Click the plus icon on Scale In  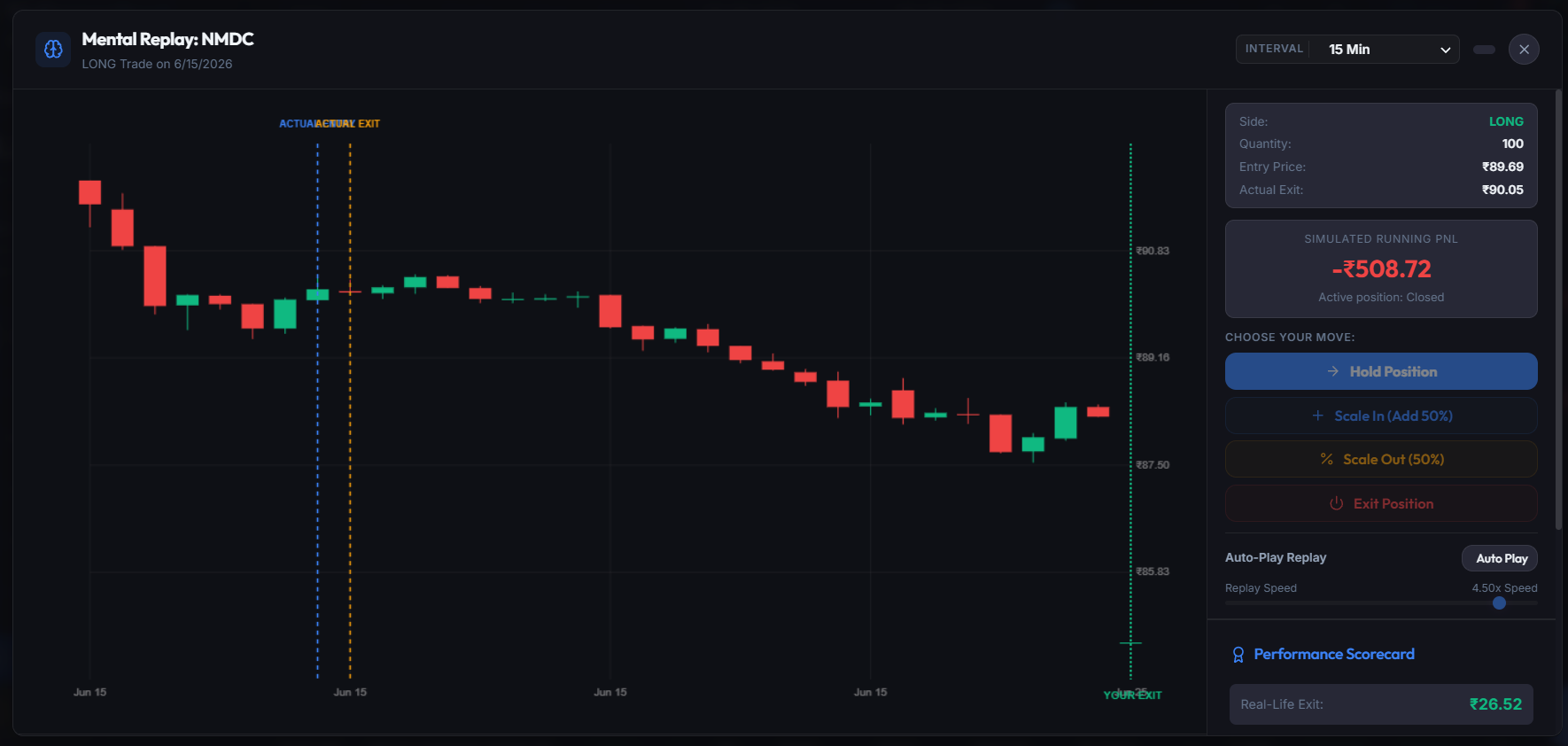1318,416
